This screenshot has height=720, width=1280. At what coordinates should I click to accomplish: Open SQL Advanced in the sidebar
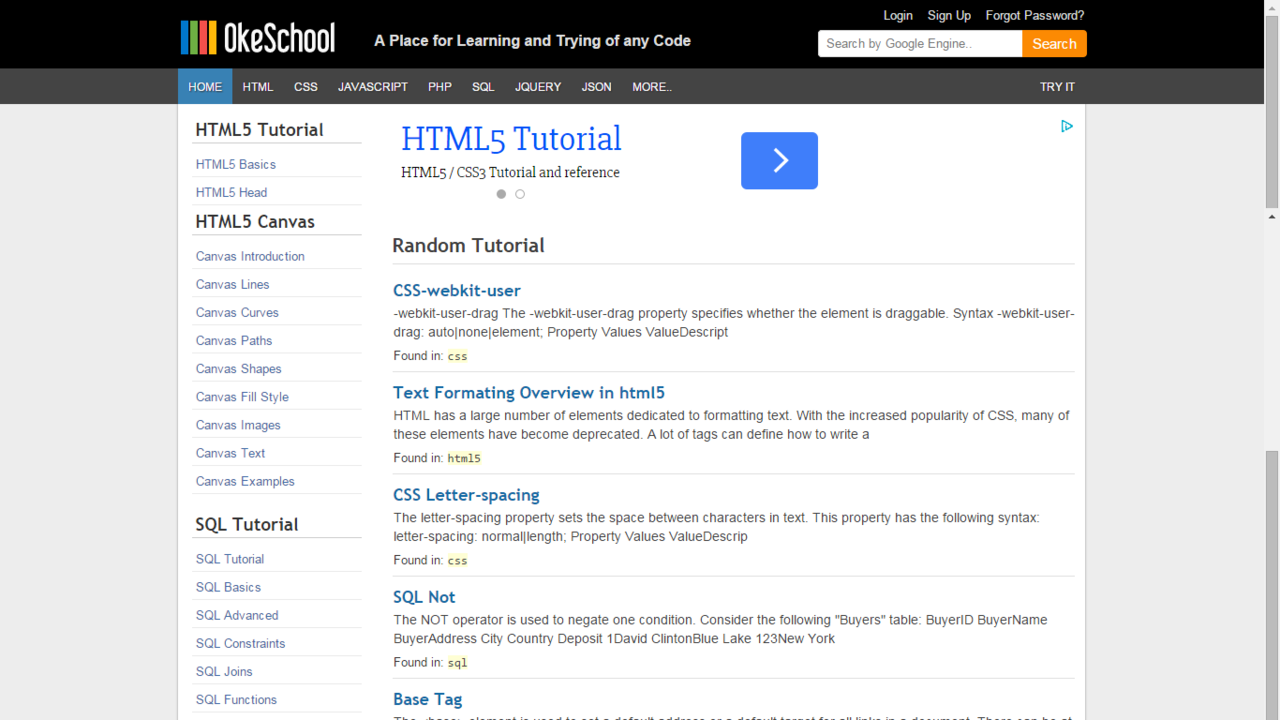tap(237, 615)
